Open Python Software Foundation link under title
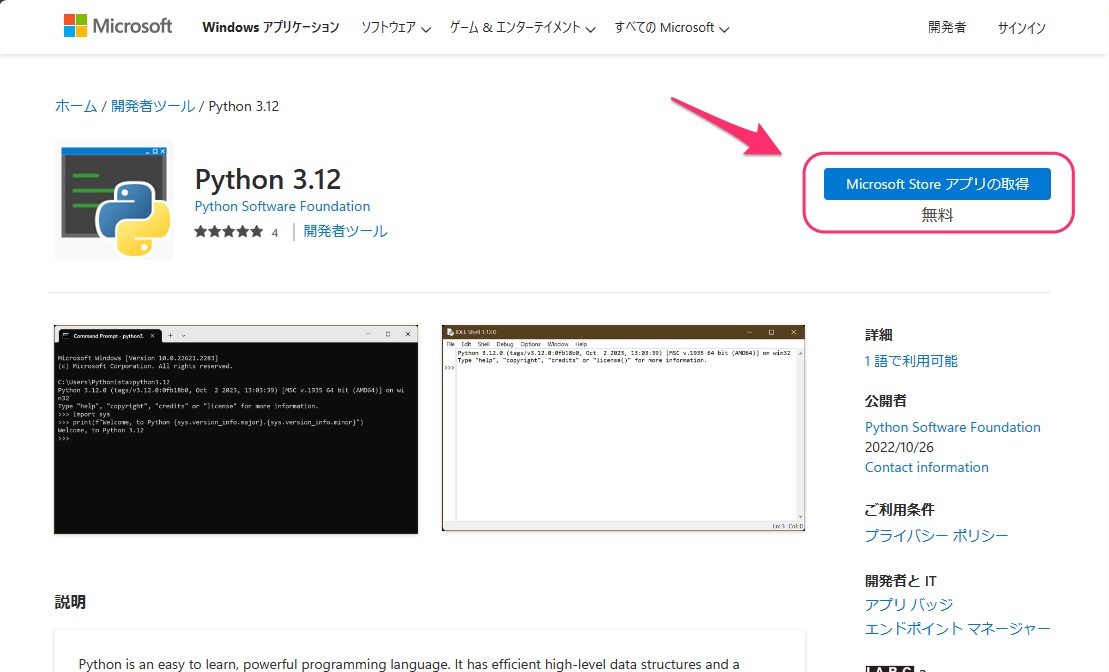 [x=282, y=206]
